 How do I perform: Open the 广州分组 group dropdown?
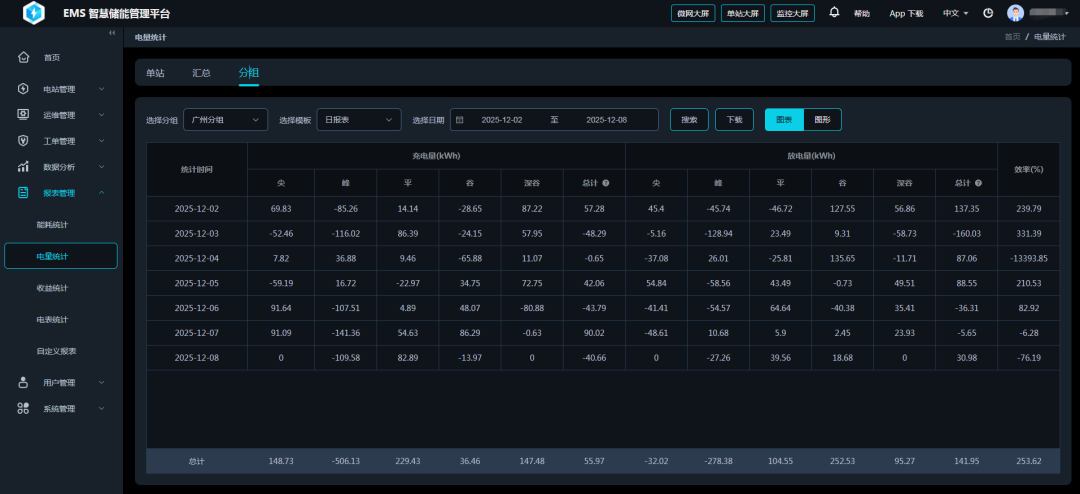point(225,120)
